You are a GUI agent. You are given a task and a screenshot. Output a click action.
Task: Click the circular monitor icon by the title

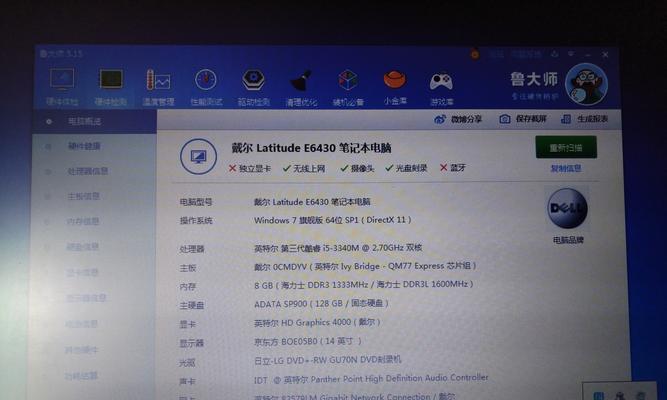click(x=198, y=157)
